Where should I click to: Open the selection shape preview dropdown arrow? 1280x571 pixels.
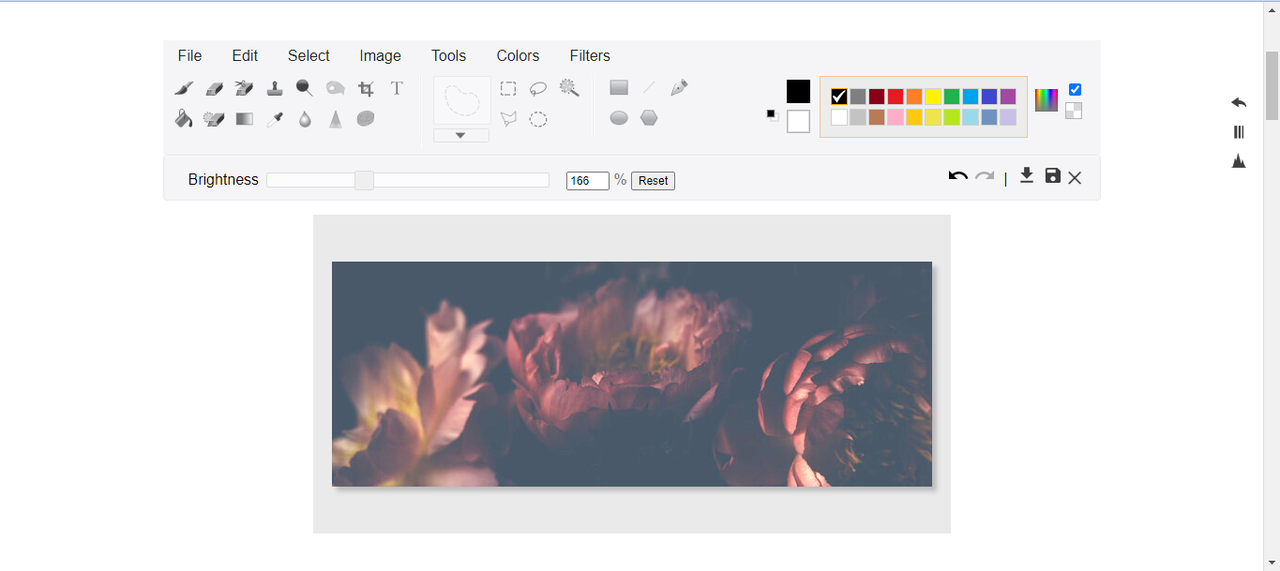coord(461,135)
